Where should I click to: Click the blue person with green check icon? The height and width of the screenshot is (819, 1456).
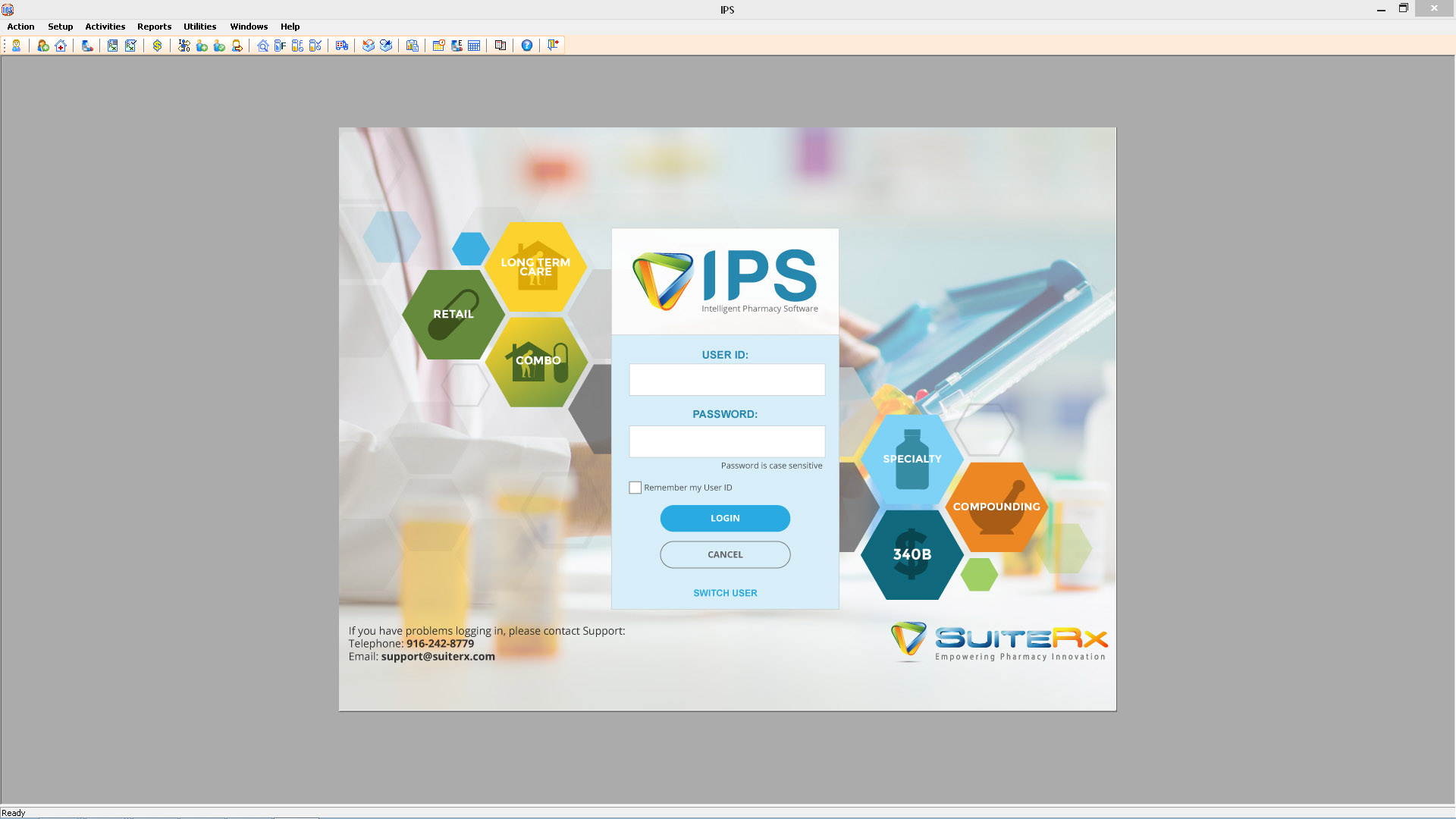click(219, 45)
